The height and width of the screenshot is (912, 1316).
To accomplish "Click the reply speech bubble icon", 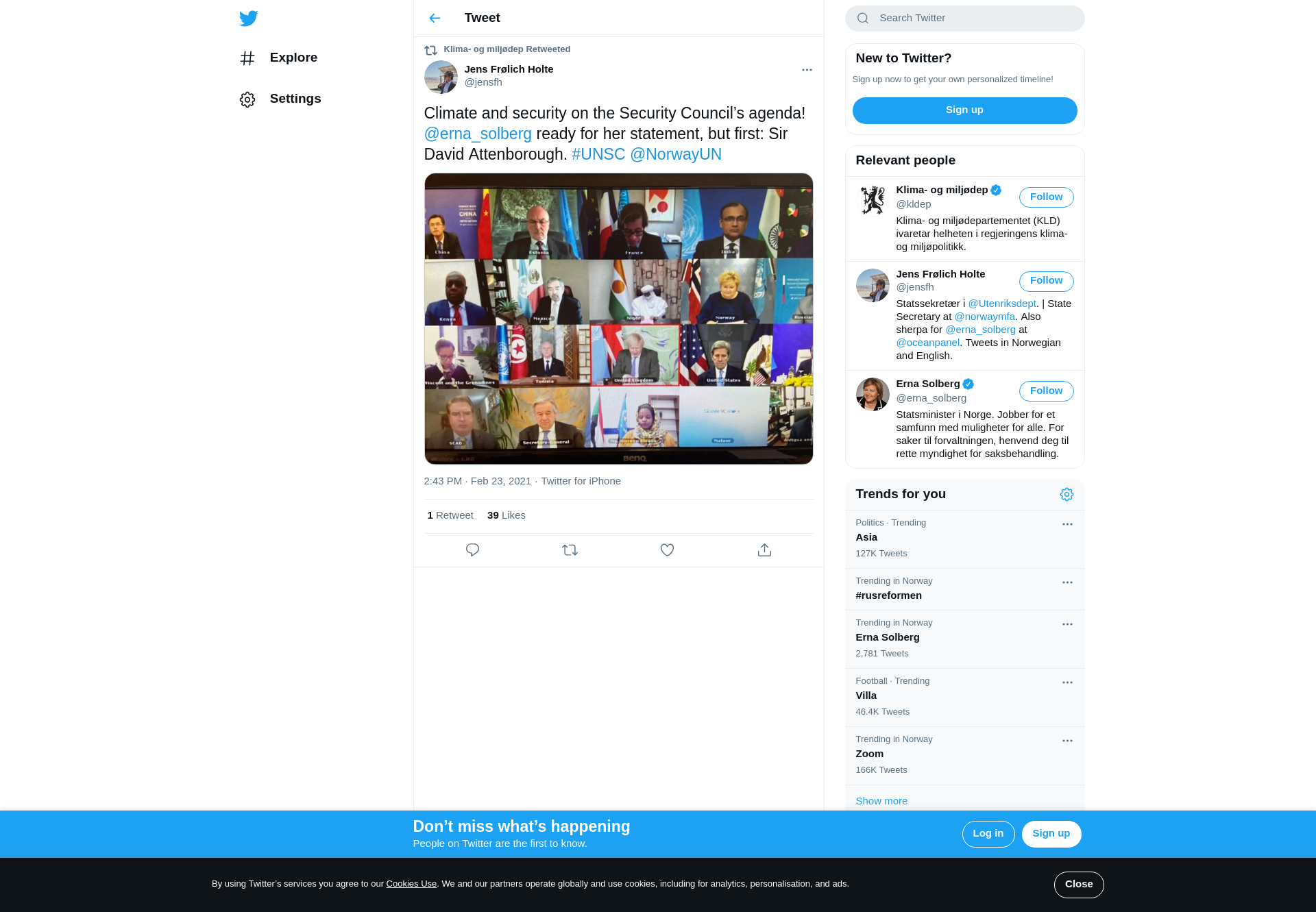I will pos(472,550).
